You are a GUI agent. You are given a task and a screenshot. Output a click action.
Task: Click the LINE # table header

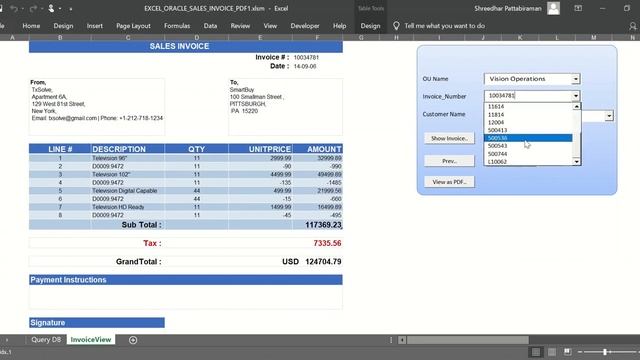60,149
